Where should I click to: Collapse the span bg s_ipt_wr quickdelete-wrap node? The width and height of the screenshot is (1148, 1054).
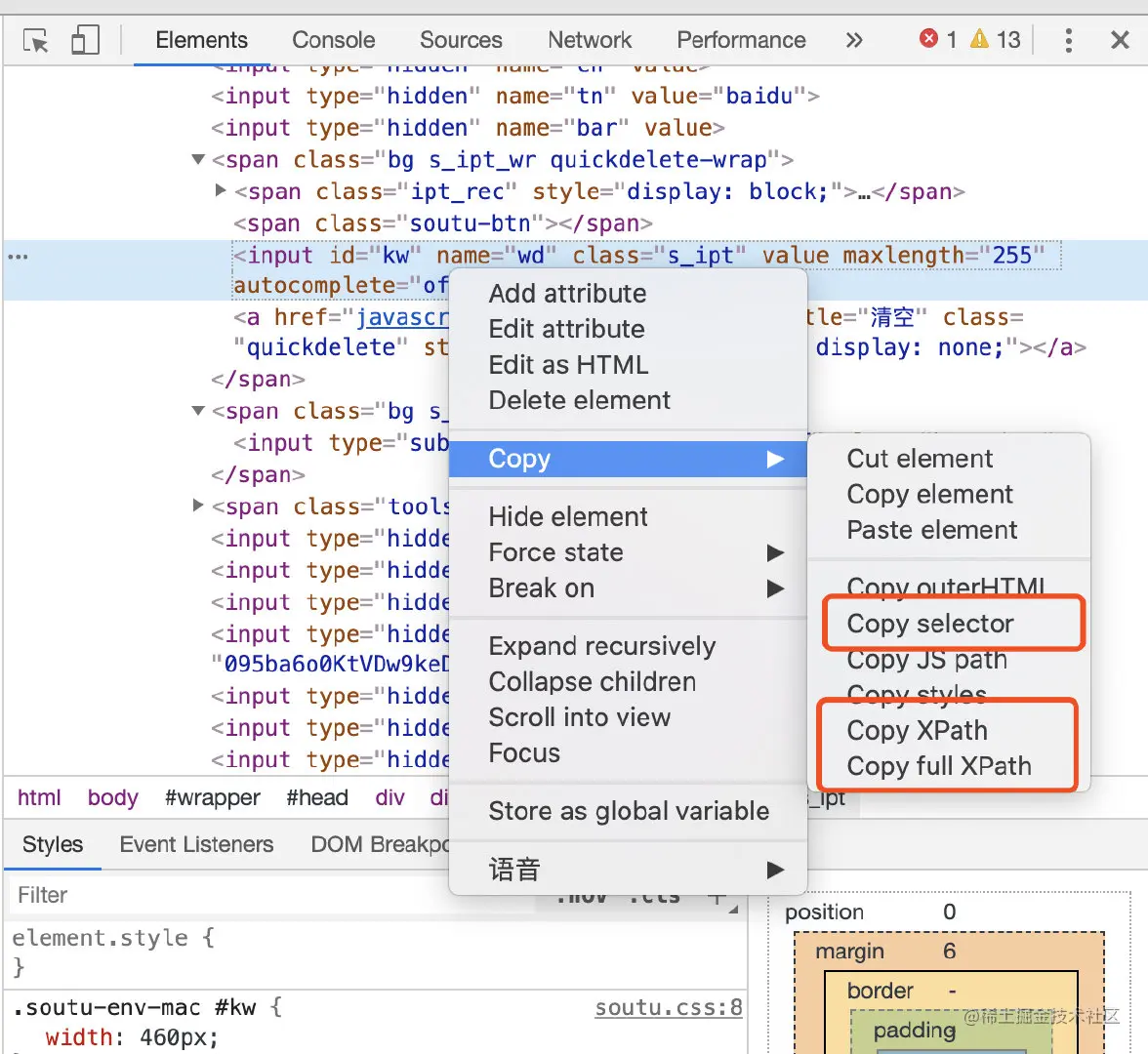(197, 159)
